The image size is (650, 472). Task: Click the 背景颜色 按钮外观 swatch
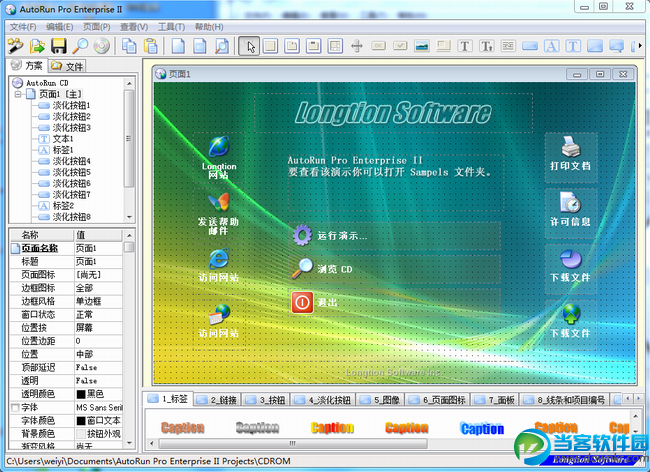click(81, 434)
